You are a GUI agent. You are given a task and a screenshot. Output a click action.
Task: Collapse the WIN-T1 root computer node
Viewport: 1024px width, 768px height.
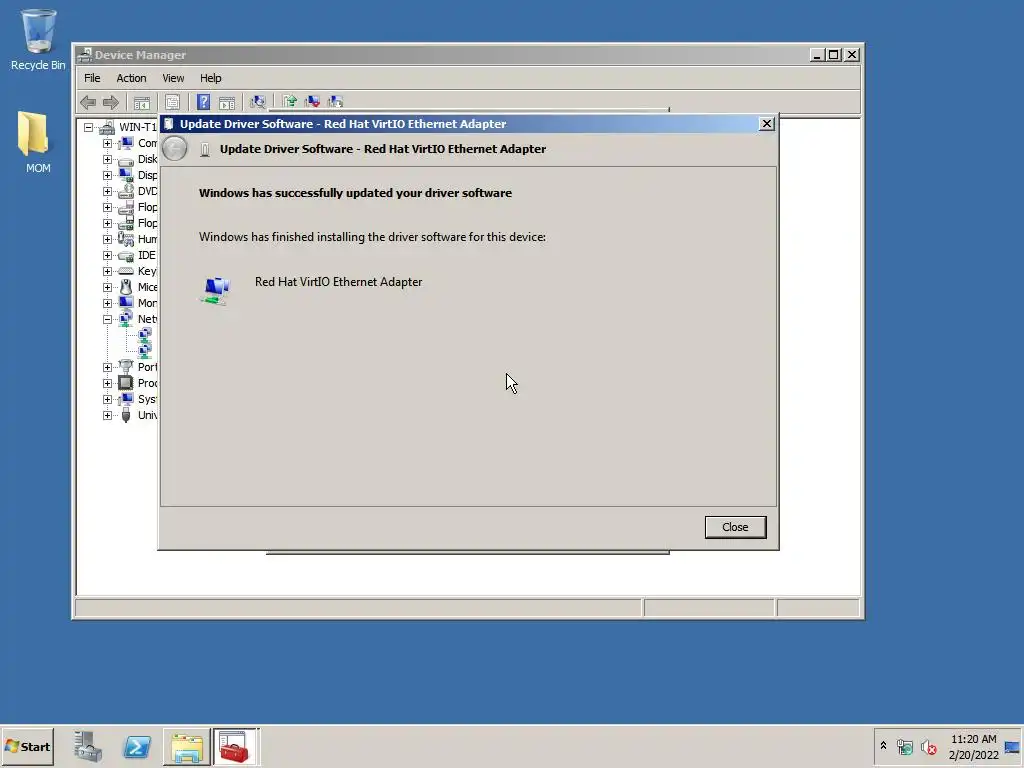(x=88, y=127)
